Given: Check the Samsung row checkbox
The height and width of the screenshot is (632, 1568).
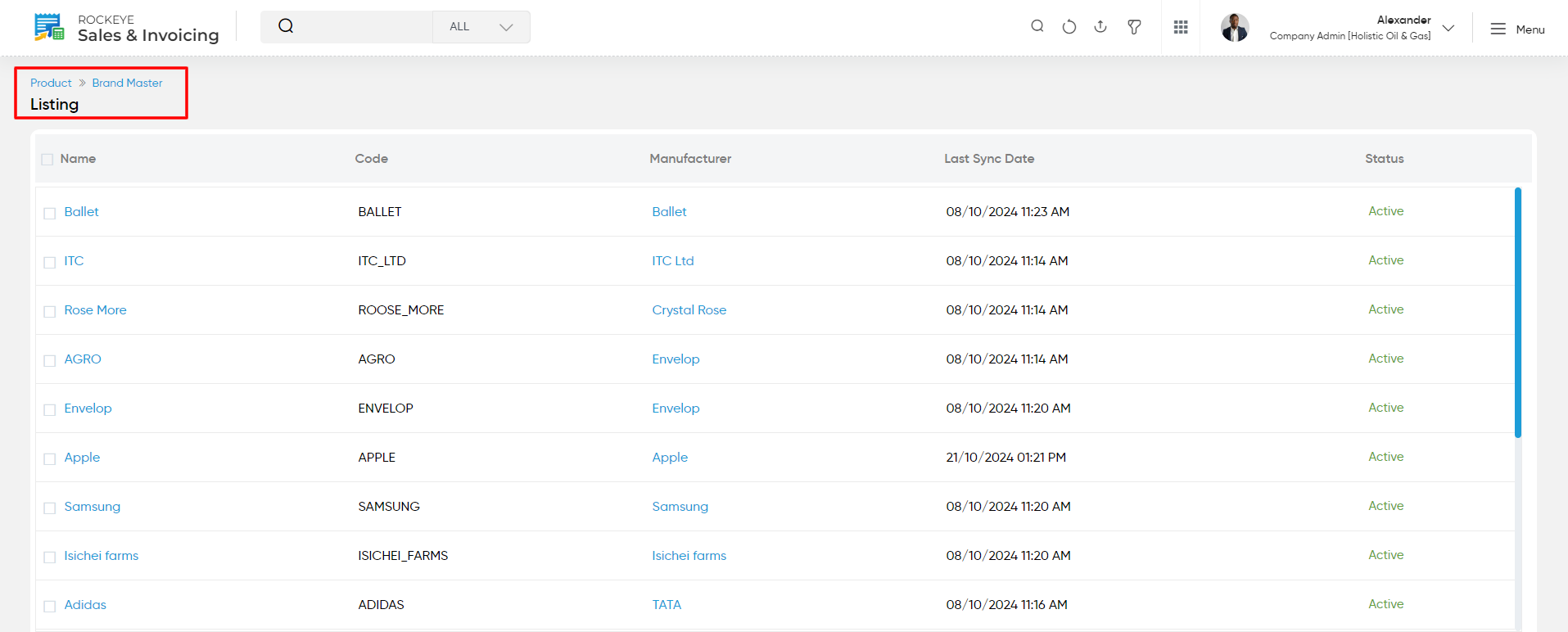Looking at the screenshot, I should click(50, 508).
